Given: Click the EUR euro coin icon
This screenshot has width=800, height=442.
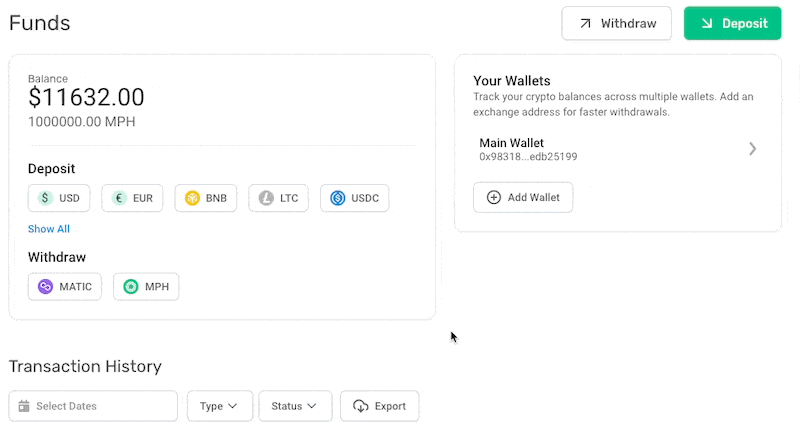Looking at the screenshot, I should 119,198.
